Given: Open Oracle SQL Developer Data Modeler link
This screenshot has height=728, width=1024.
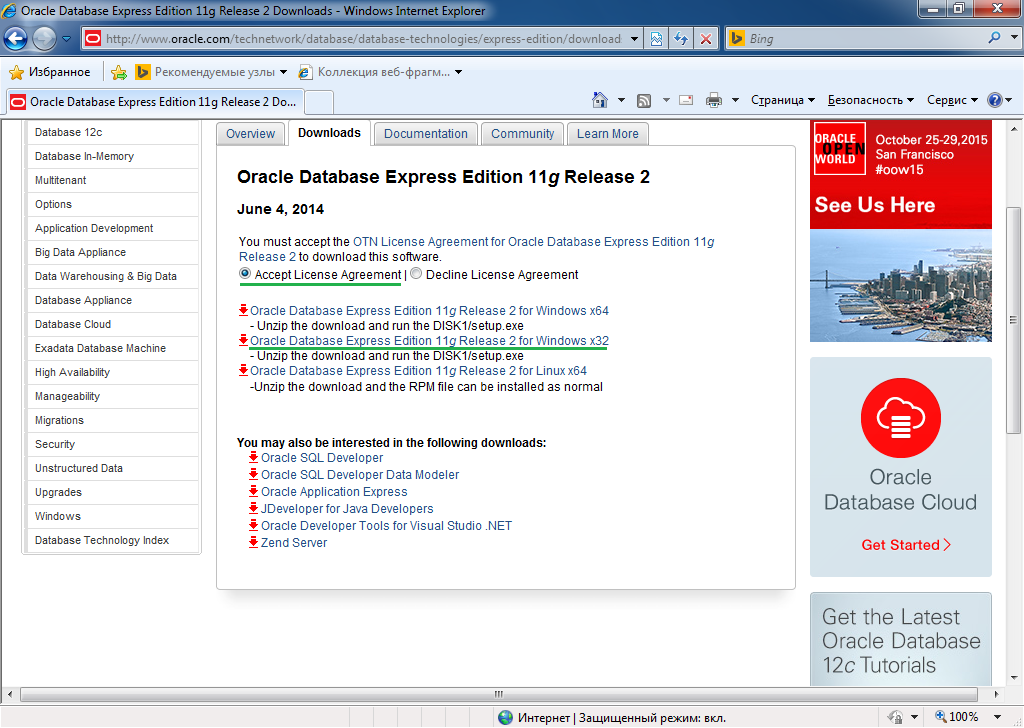Looking at the screenshot, I should tap(360, 475).
